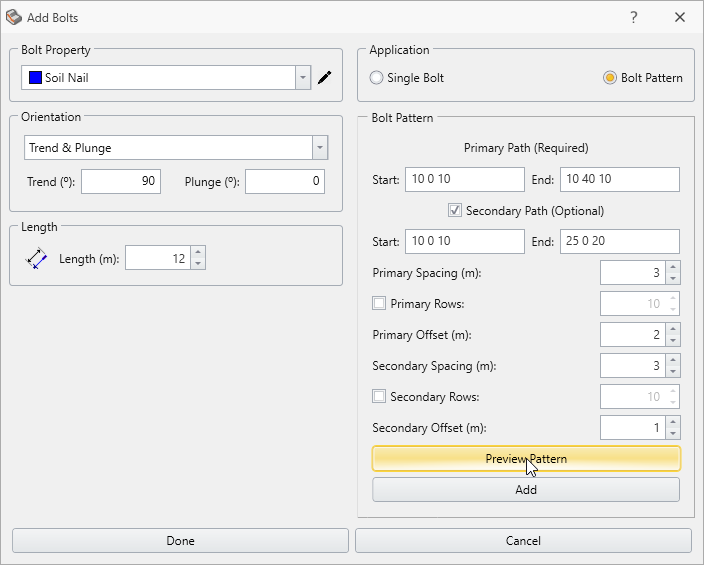This screenshot has height=565, width=704.
Task: Open the Bolt Property dropdown arrow
Action: coord(303,78)
